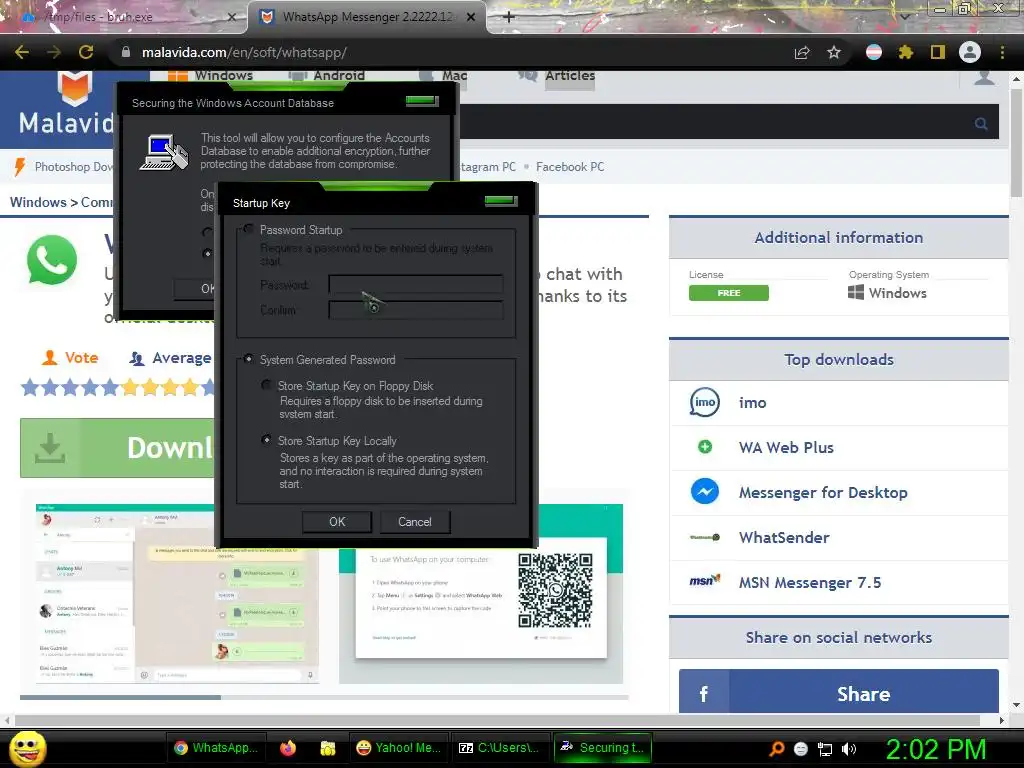The width and height of the screenshot is (1024, 768).
Task: Go forward in the browser
Action: coord(54,52)
